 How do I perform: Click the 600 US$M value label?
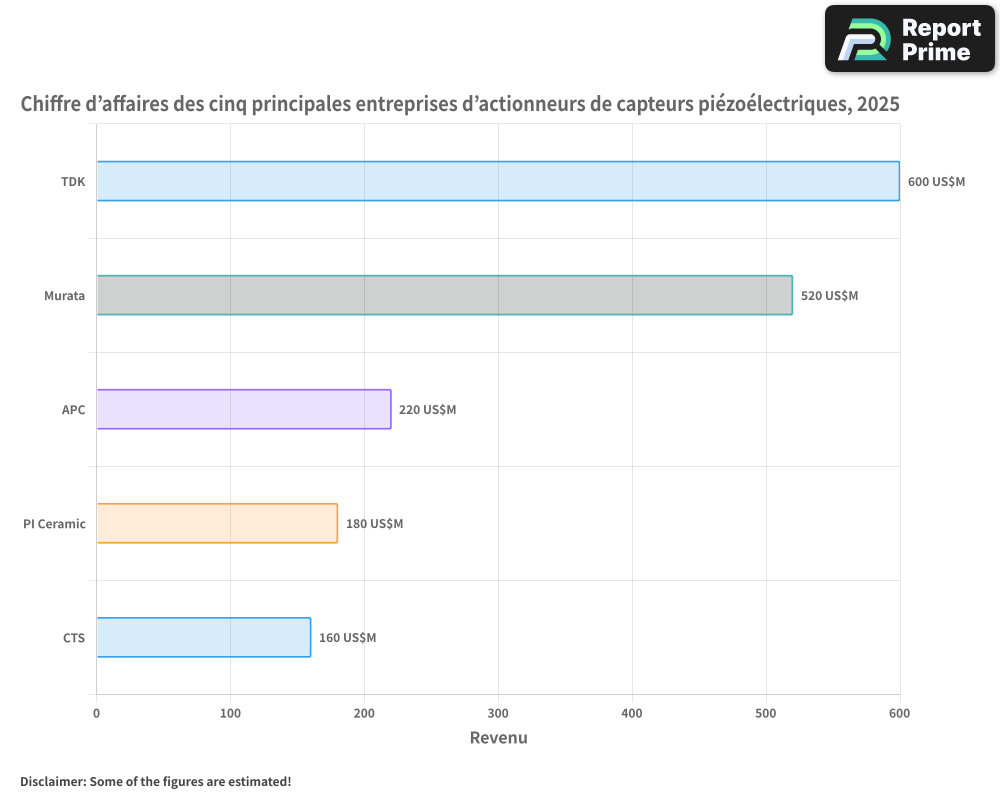click(x=936, y=181)
